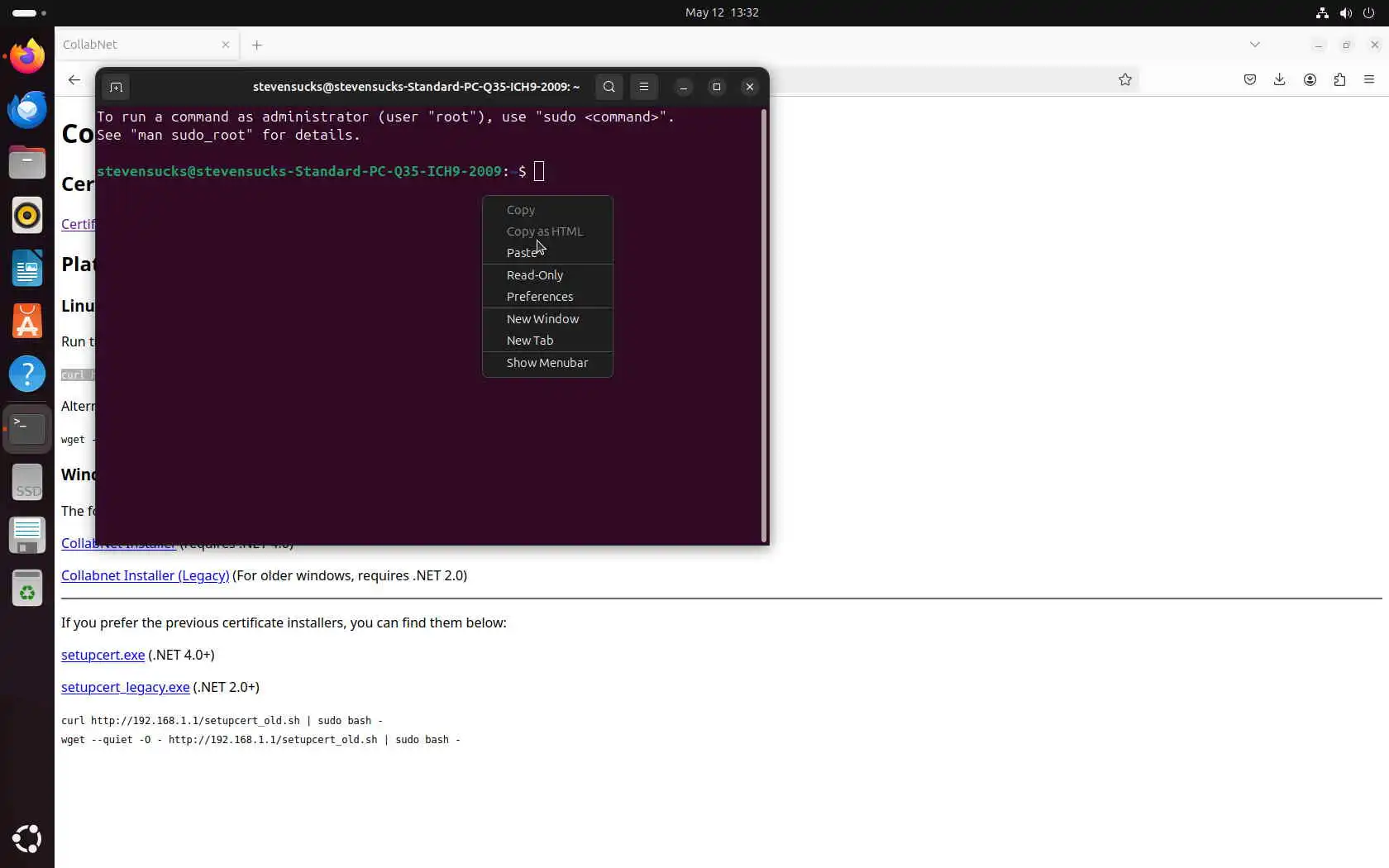1389x868 pixels.
Task: Click the 'See "man sudo_root" for details' line
Action: click(229, 136)
